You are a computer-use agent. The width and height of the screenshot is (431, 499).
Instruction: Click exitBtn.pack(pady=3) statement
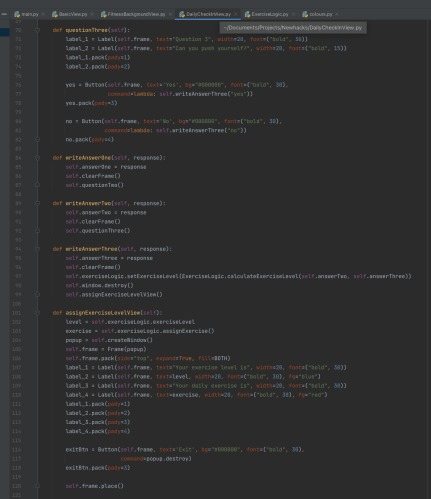point(98,468)
